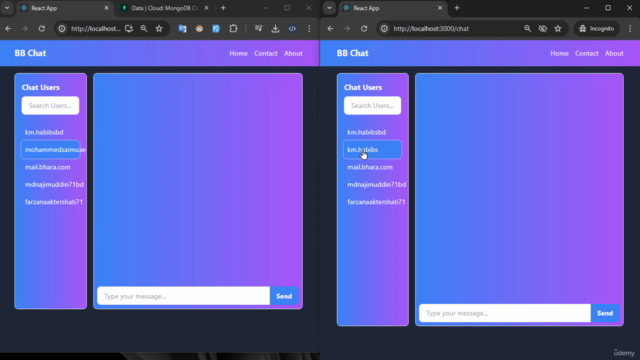Open About link in left window
The width and height of the screenshot is (640, 360).
coord(293,53)
